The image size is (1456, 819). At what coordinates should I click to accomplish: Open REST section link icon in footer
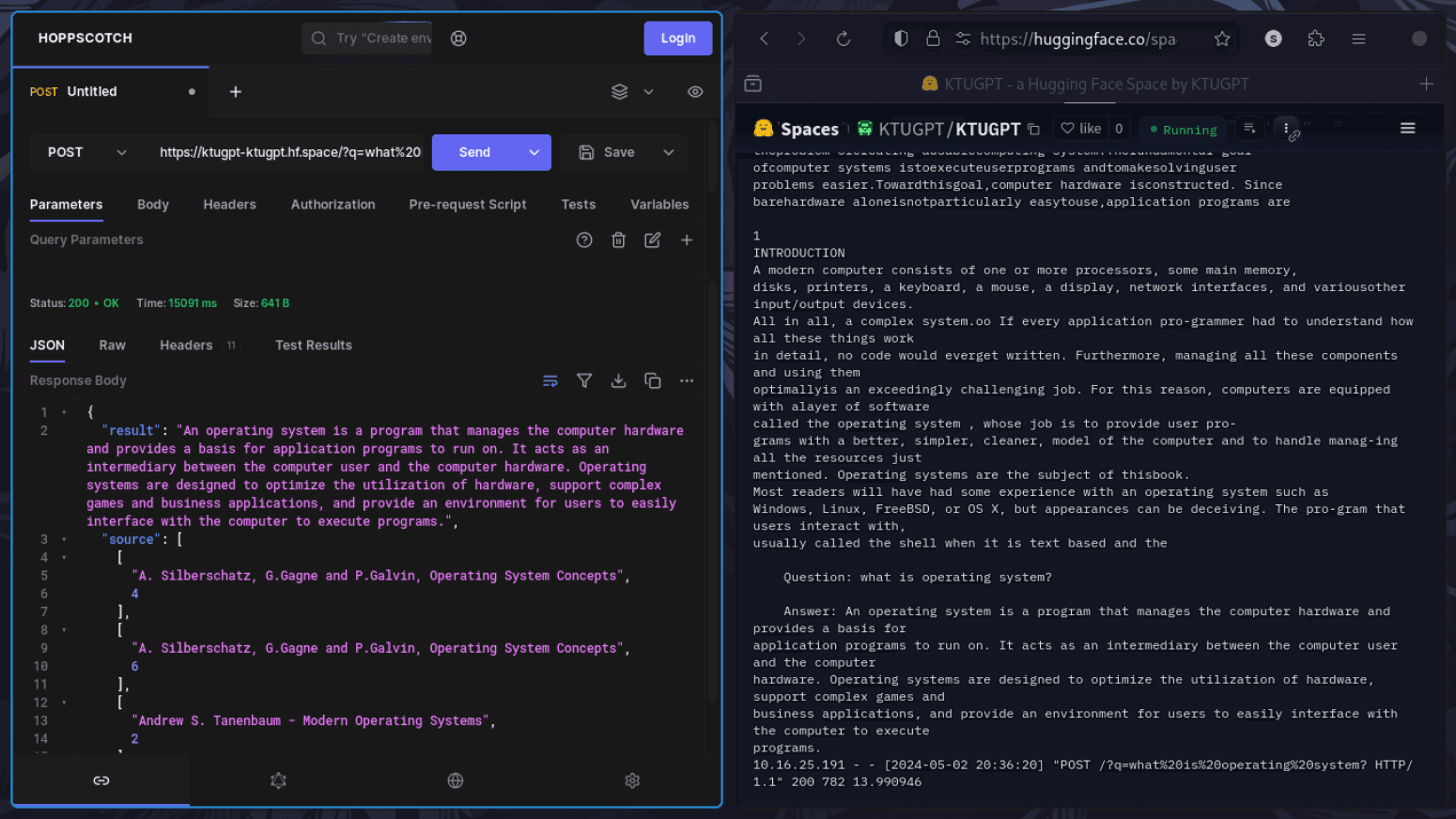pos(101,780)
